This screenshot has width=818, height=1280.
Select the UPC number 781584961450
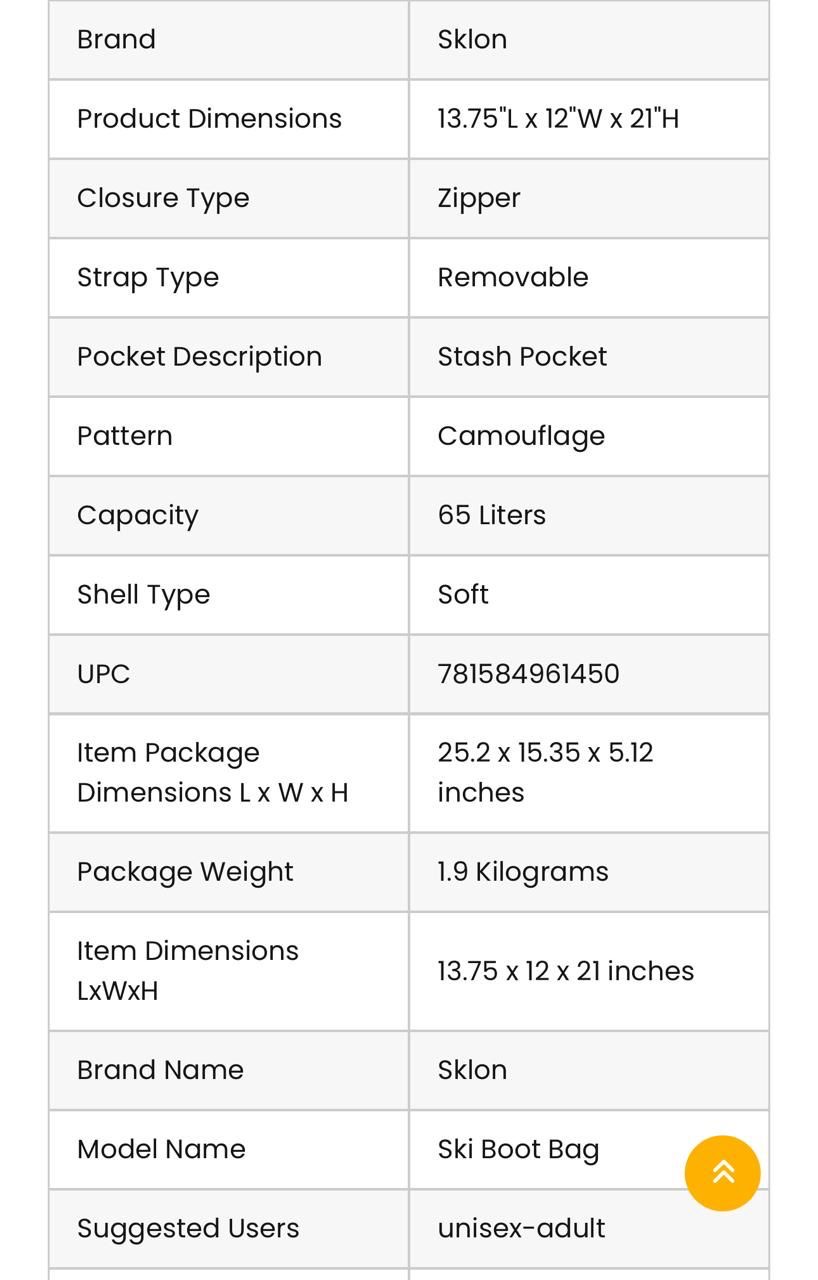[x=528, y=674]
